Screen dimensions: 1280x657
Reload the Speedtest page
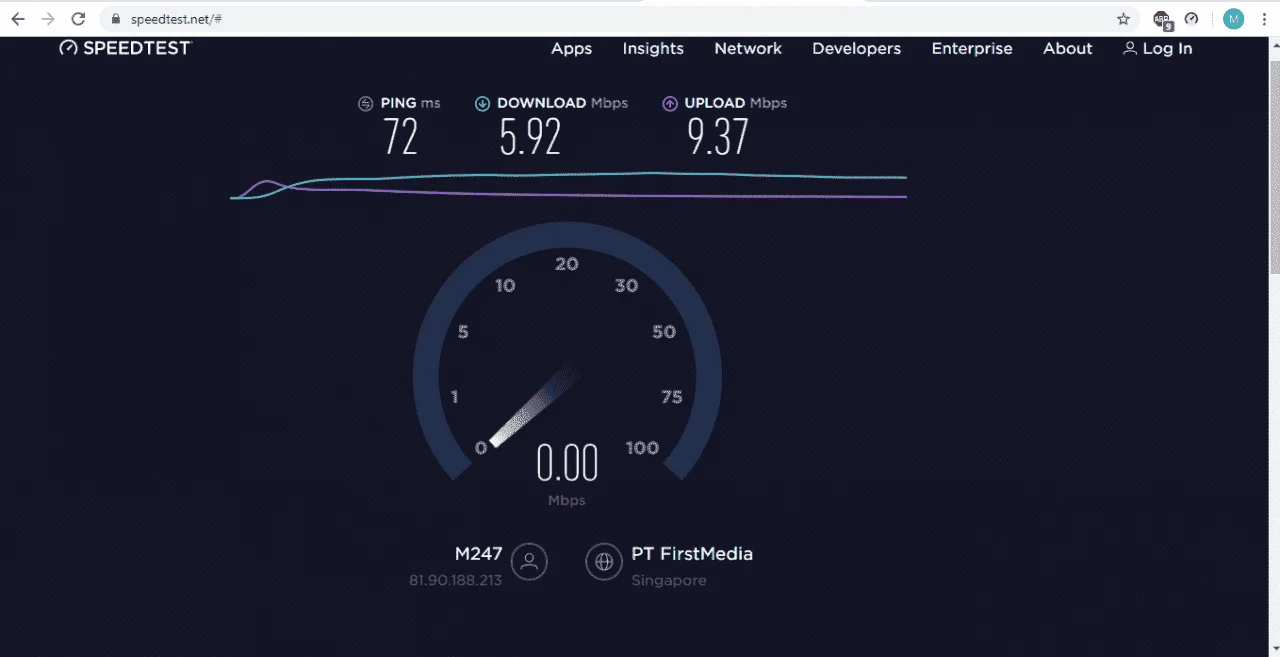point(78,19)
